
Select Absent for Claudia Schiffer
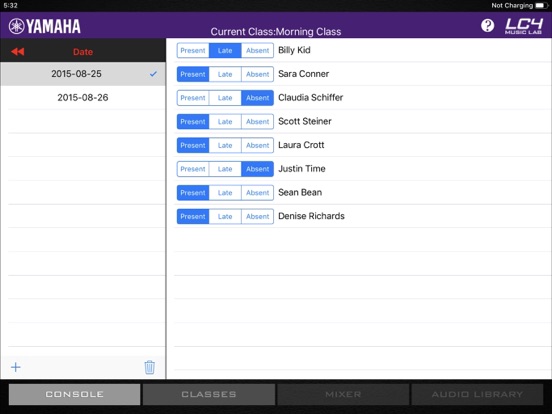pyautogui.click(x=257, y=98)
